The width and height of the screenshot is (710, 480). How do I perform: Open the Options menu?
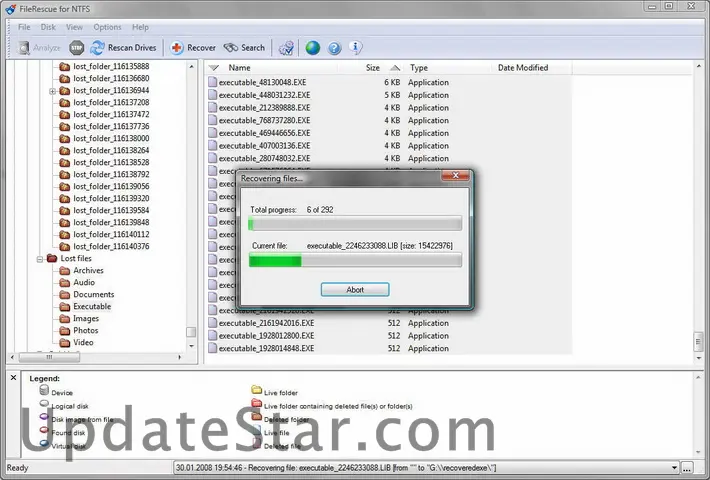(x=107, y=27)
